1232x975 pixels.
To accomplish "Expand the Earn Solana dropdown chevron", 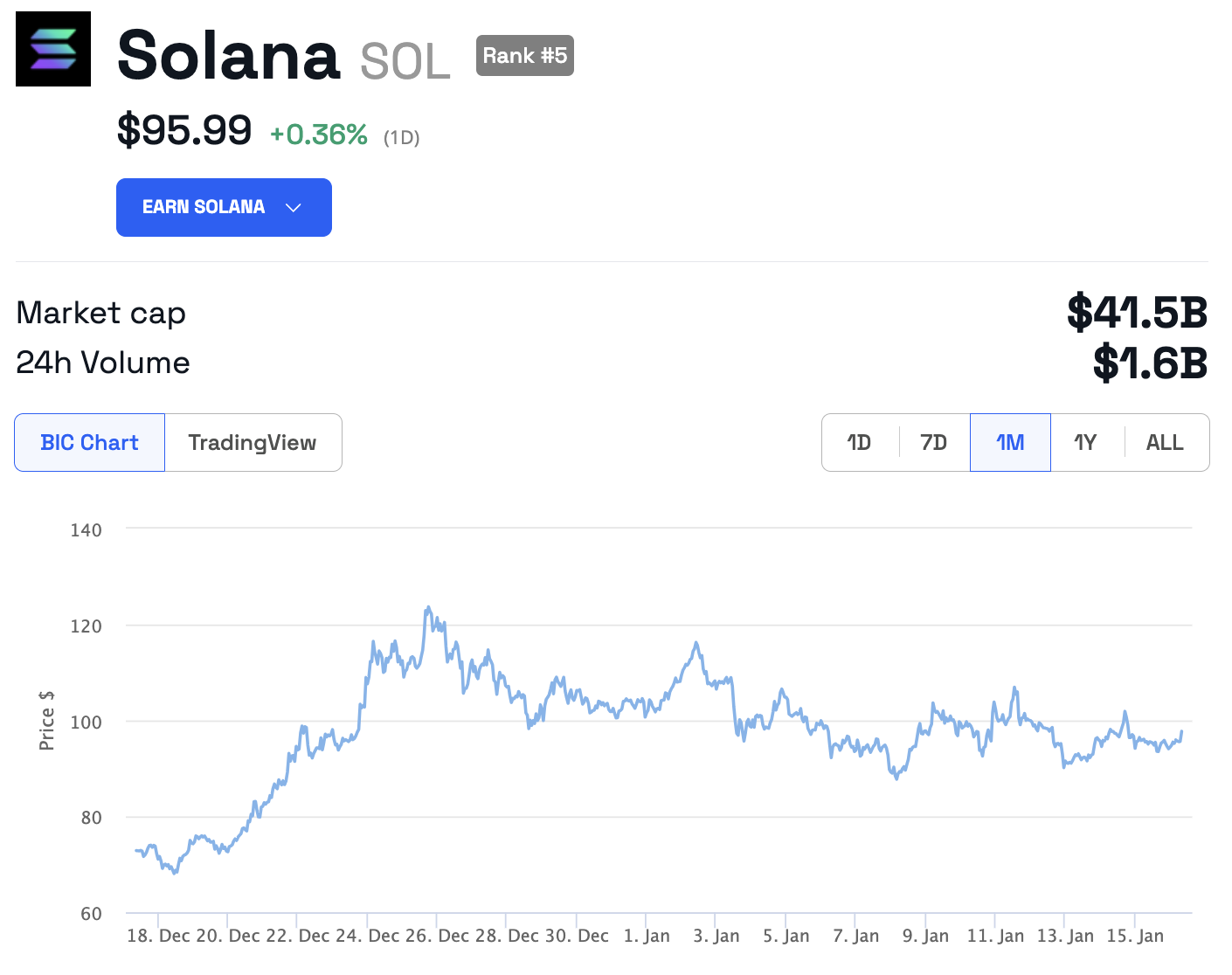I will (x=294, y=208).
